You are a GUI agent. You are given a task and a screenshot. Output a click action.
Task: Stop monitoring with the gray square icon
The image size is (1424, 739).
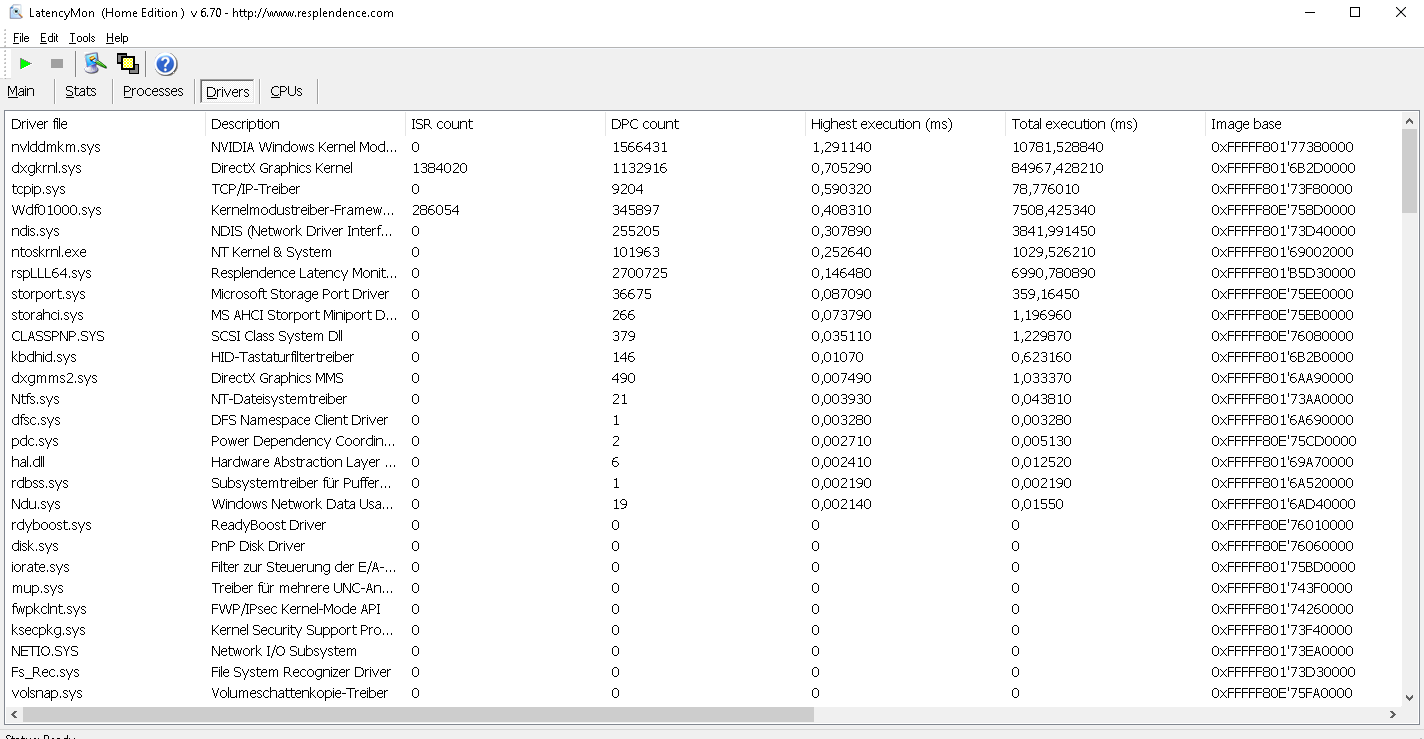tap(57, 64)
